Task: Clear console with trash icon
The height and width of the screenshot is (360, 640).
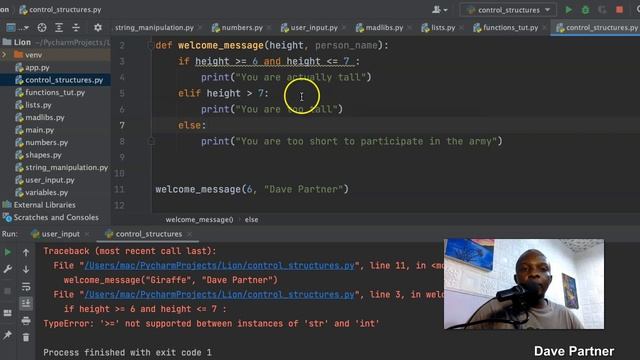Action: pos(26,337)
